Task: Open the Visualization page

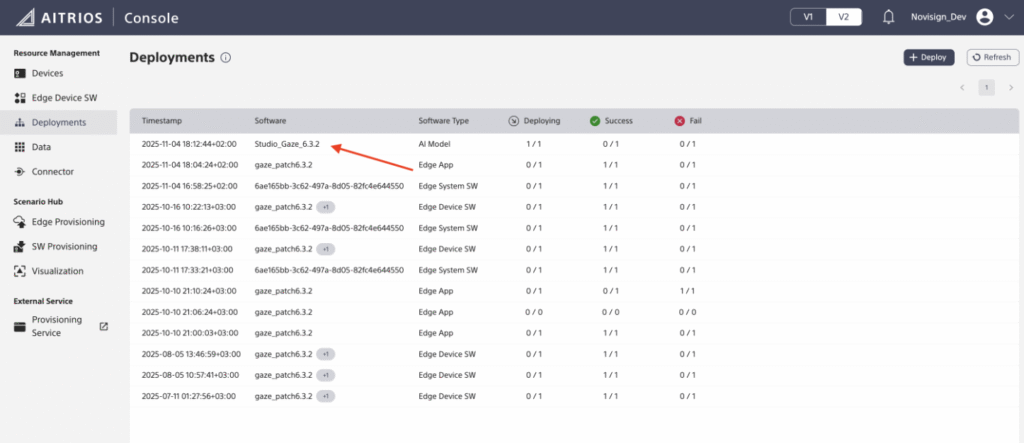Action: coord(57,271)
